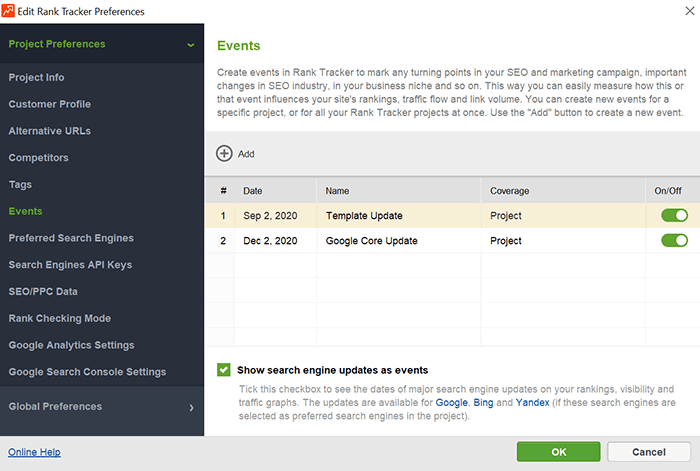
Task: Expand the Global Preferences section arrow
Action: (192, 408)
